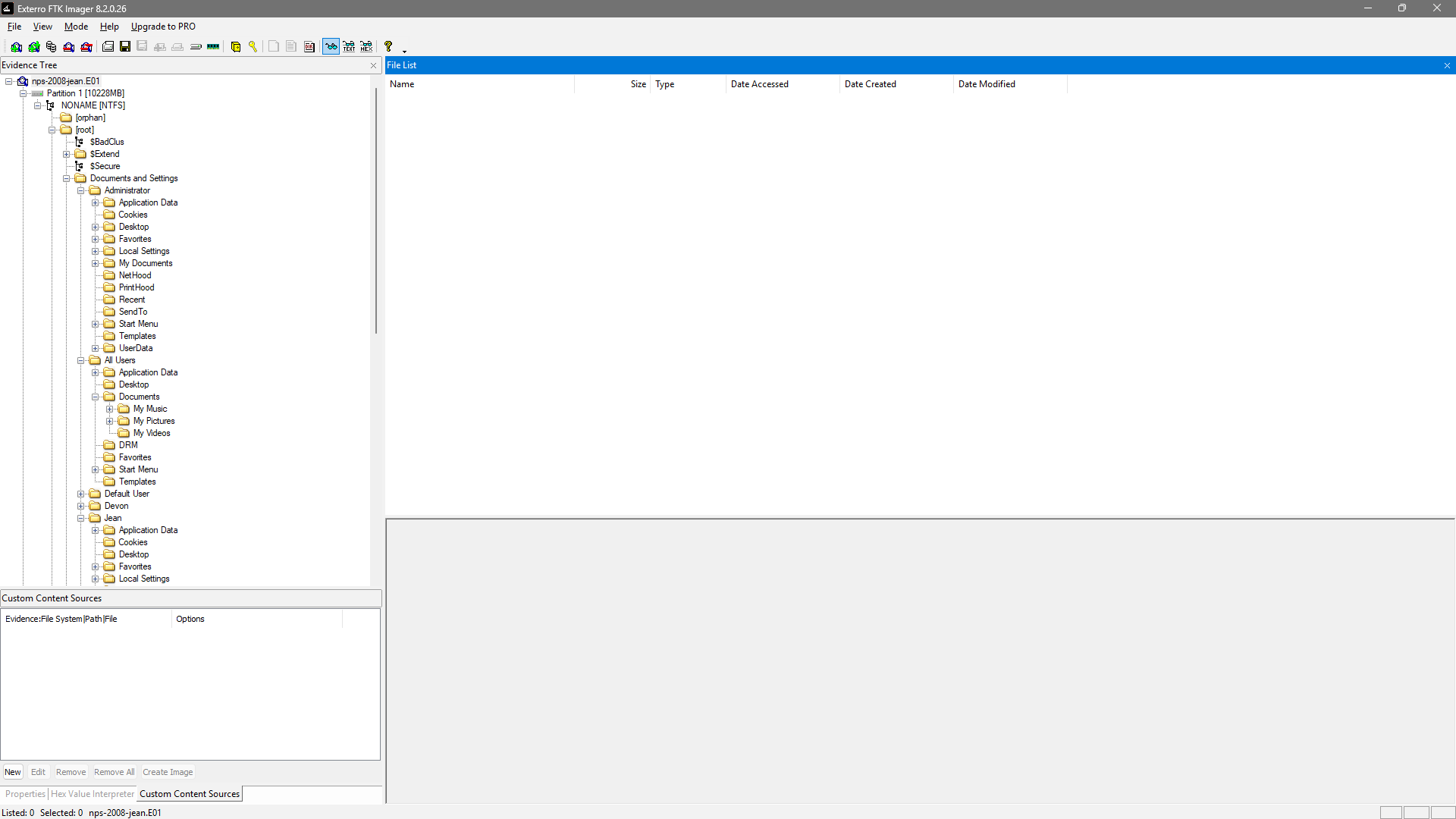Close the File List pane
This screenshot has width=1456, height=819.
1447,65
